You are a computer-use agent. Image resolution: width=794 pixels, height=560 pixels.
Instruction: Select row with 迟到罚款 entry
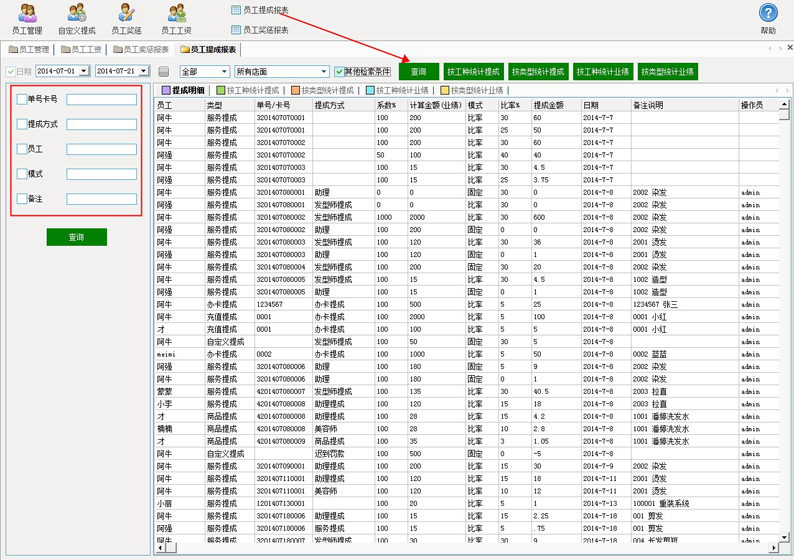click(x=467, y=454)
